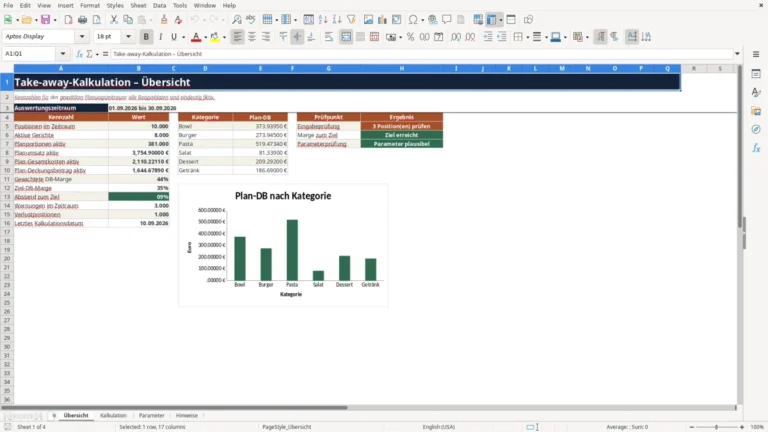Insert an image via the picture icon
This screenshot has width=768, height=432.
pos(368,20)
